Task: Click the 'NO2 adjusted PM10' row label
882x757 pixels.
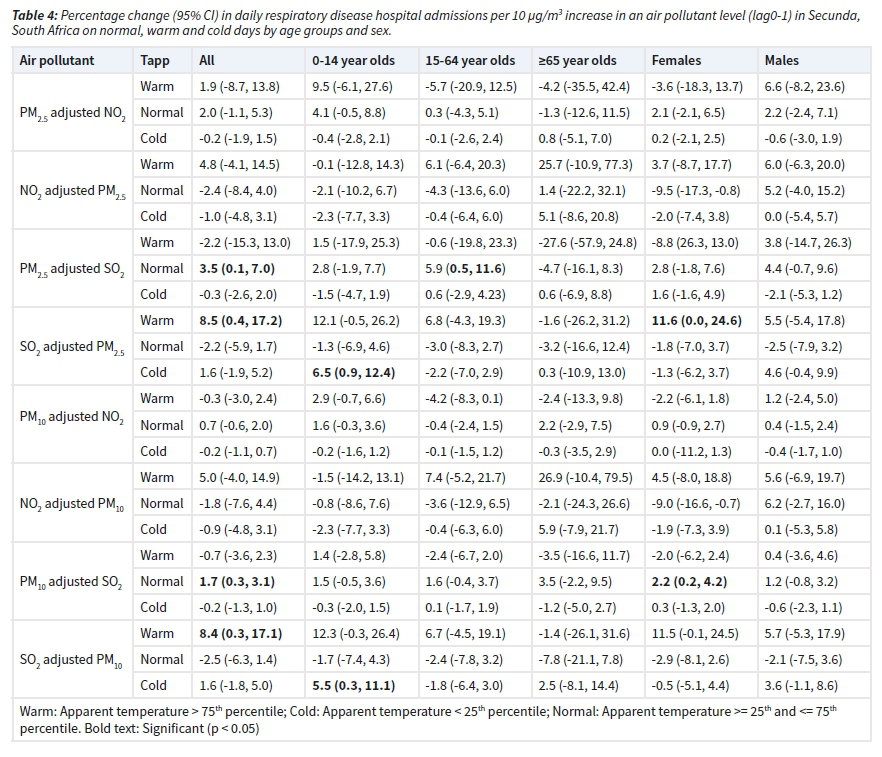Action: tap(73, 503)
